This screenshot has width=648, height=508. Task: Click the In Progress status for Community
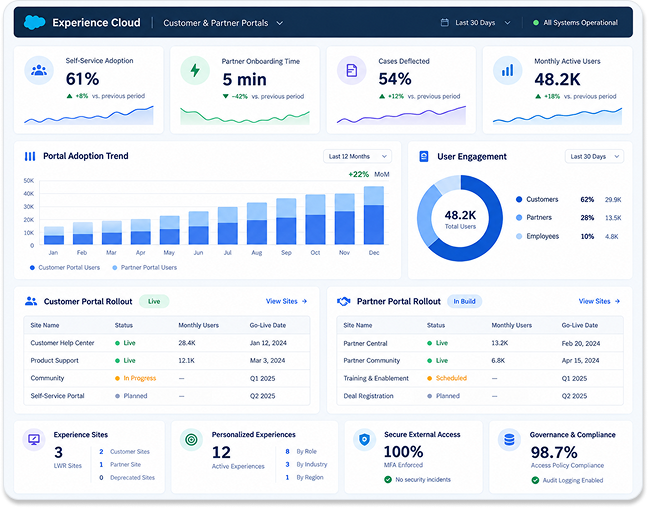pyautogui.click(x=136, y=378)
